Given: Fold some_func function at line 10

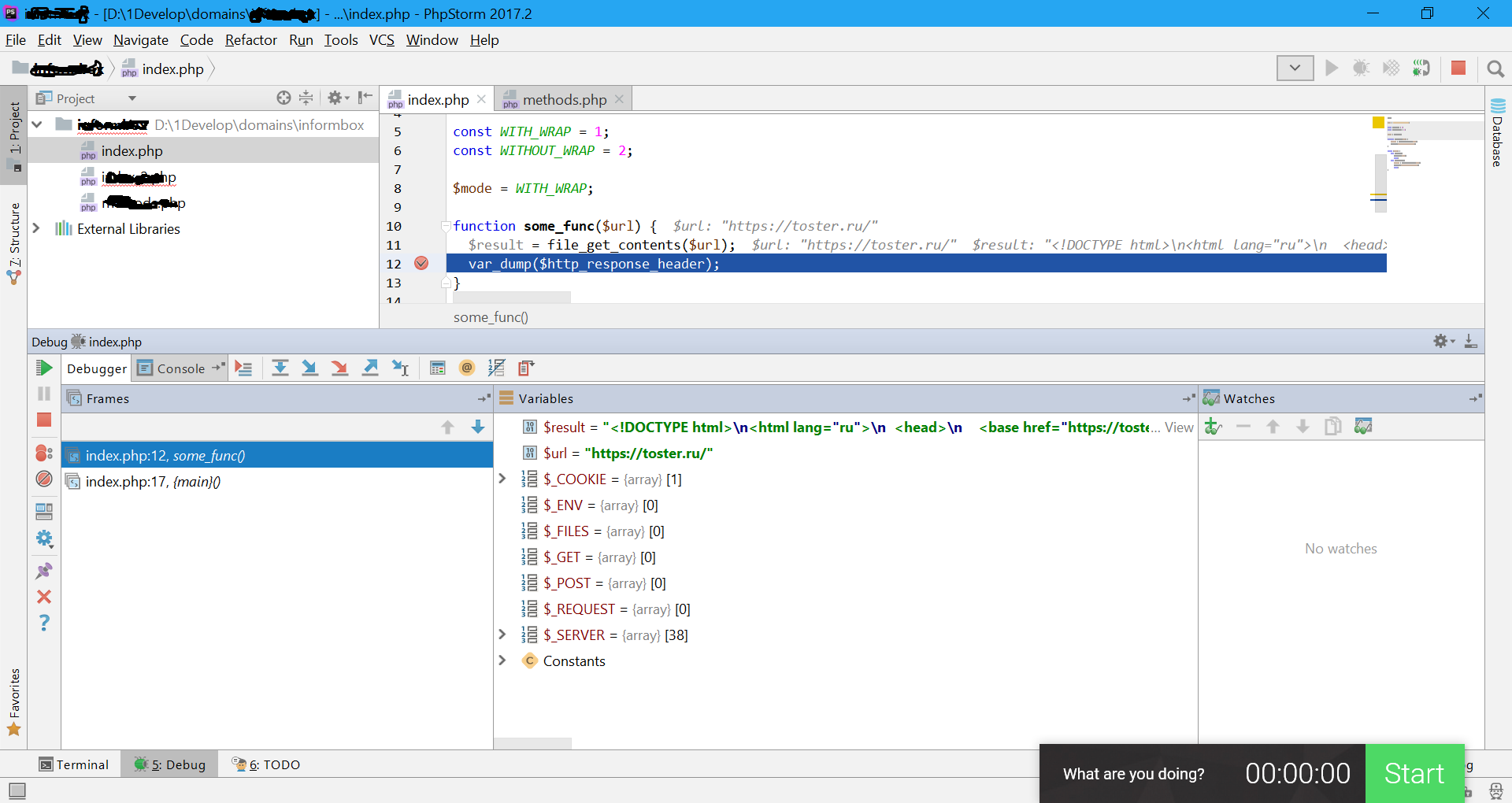Looking at the screenshot, I should pos(446,226).
